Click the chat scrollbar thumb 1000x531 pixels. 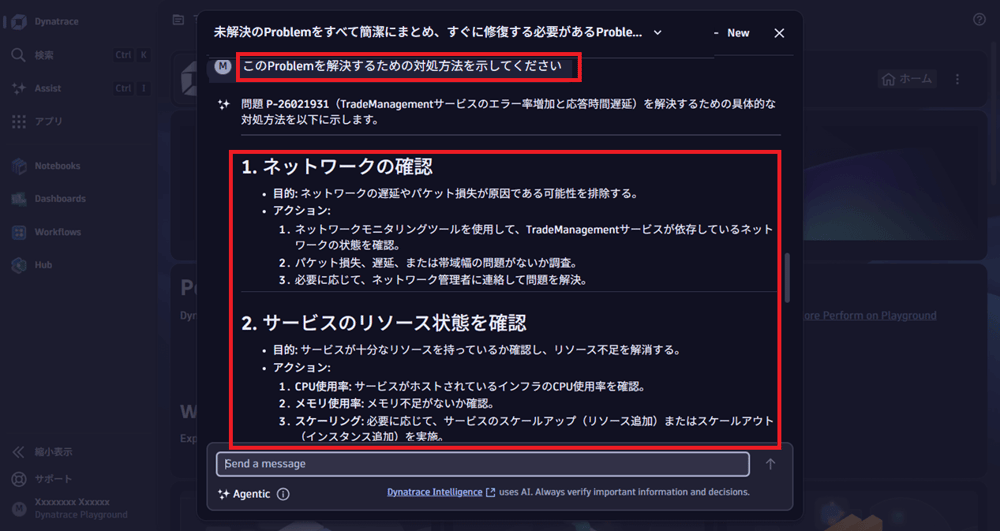click(x=788, y=278)
